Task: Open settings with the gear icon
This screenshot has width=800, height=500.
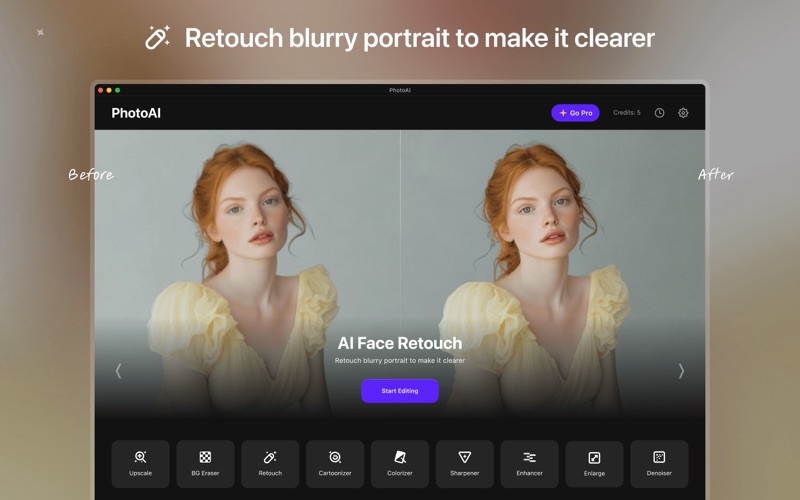Action: tap(684, 113)
